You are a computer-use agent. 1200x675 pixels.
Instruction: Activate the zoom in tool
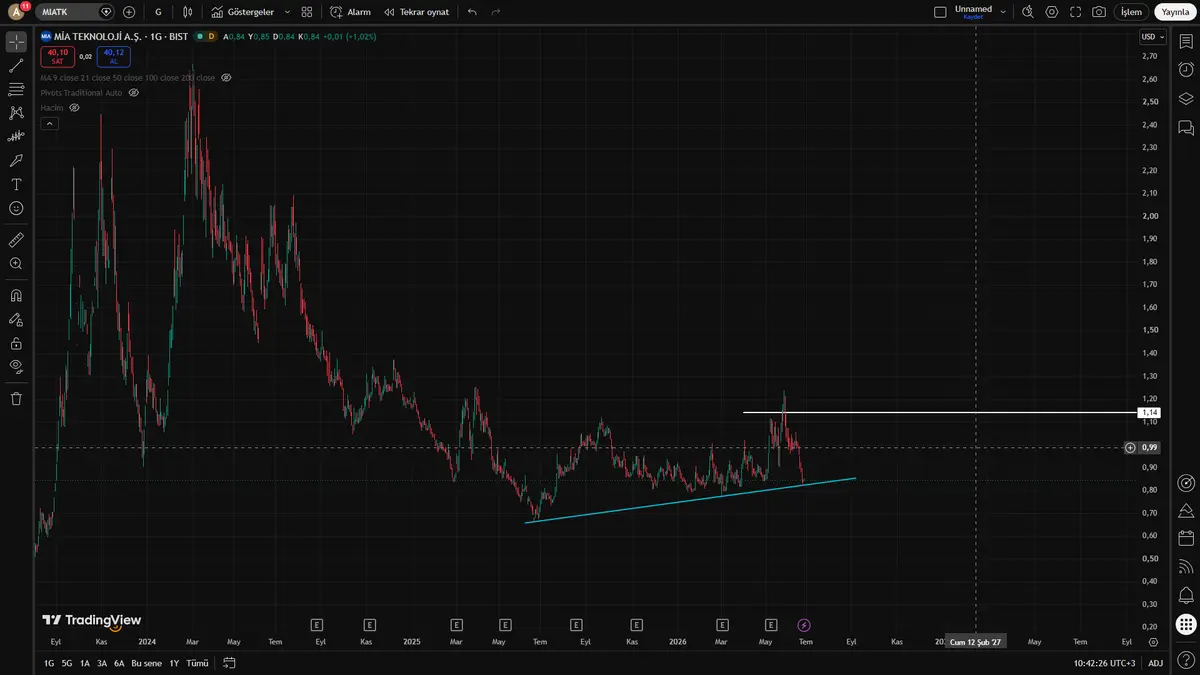(16, 264)
